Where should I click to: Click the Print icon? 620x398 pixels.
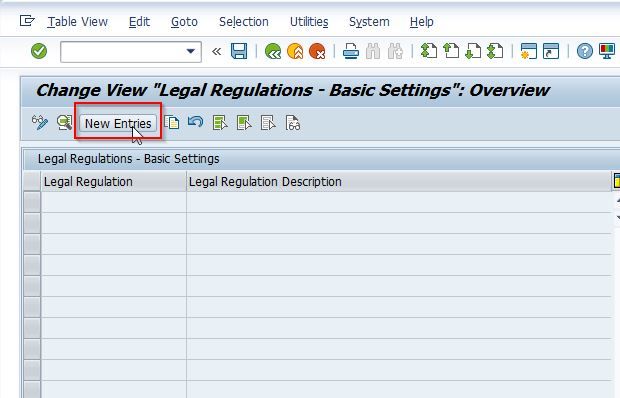pyautogui.click(x=351, y=51)
